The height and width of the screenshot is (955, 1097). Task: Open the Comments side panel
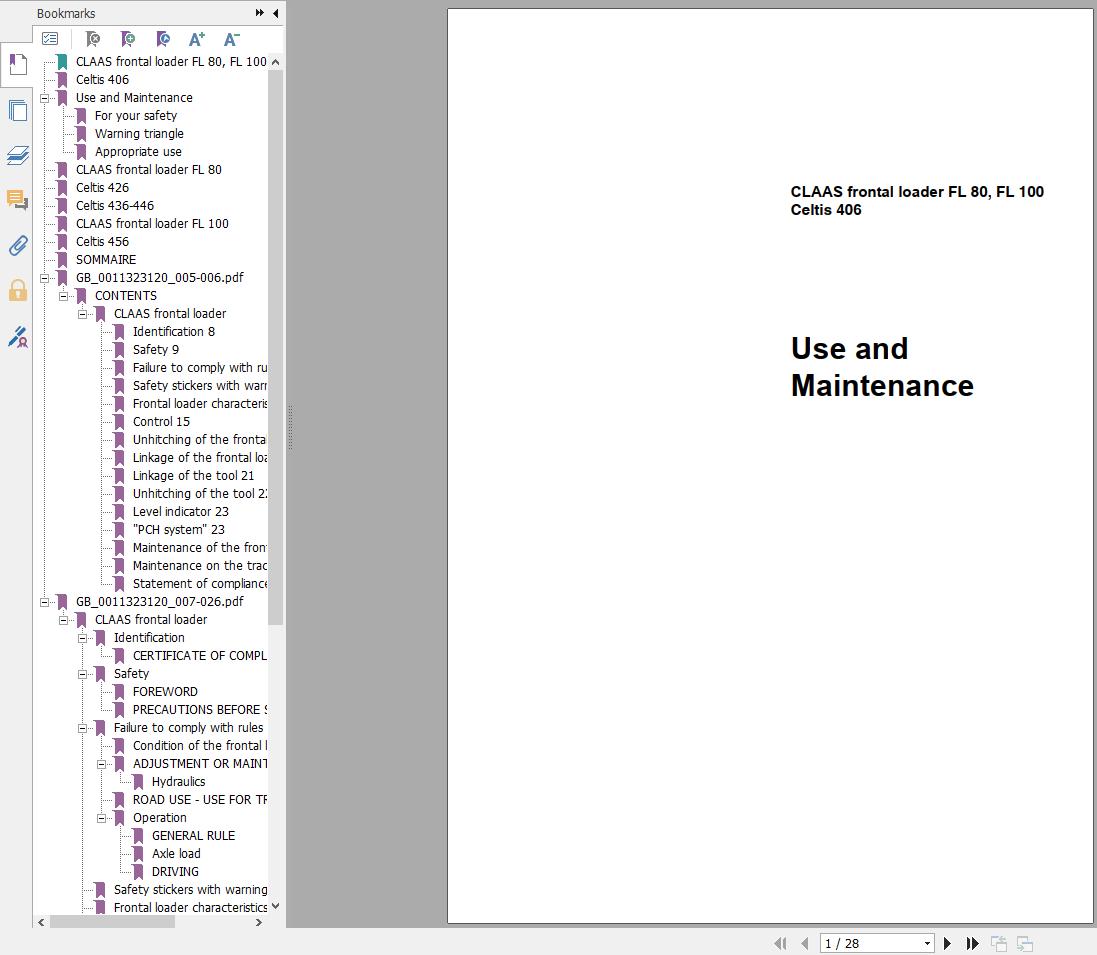click(17, 200)
